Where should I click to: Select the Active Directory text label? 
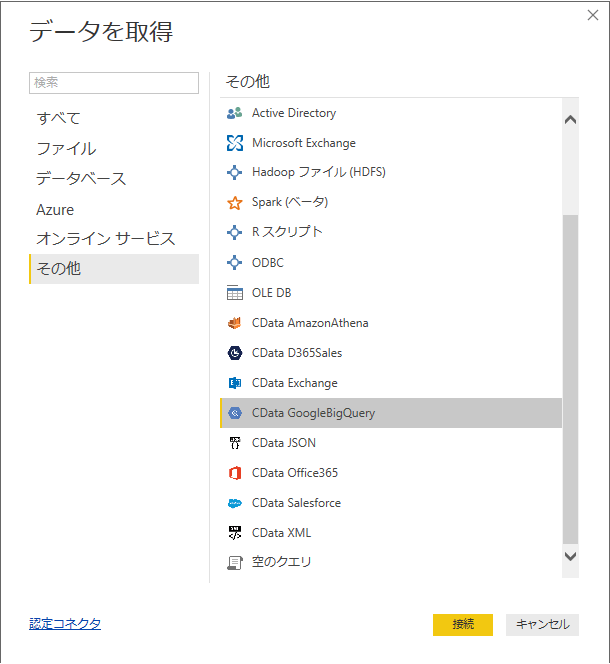(x=294, y=113)
